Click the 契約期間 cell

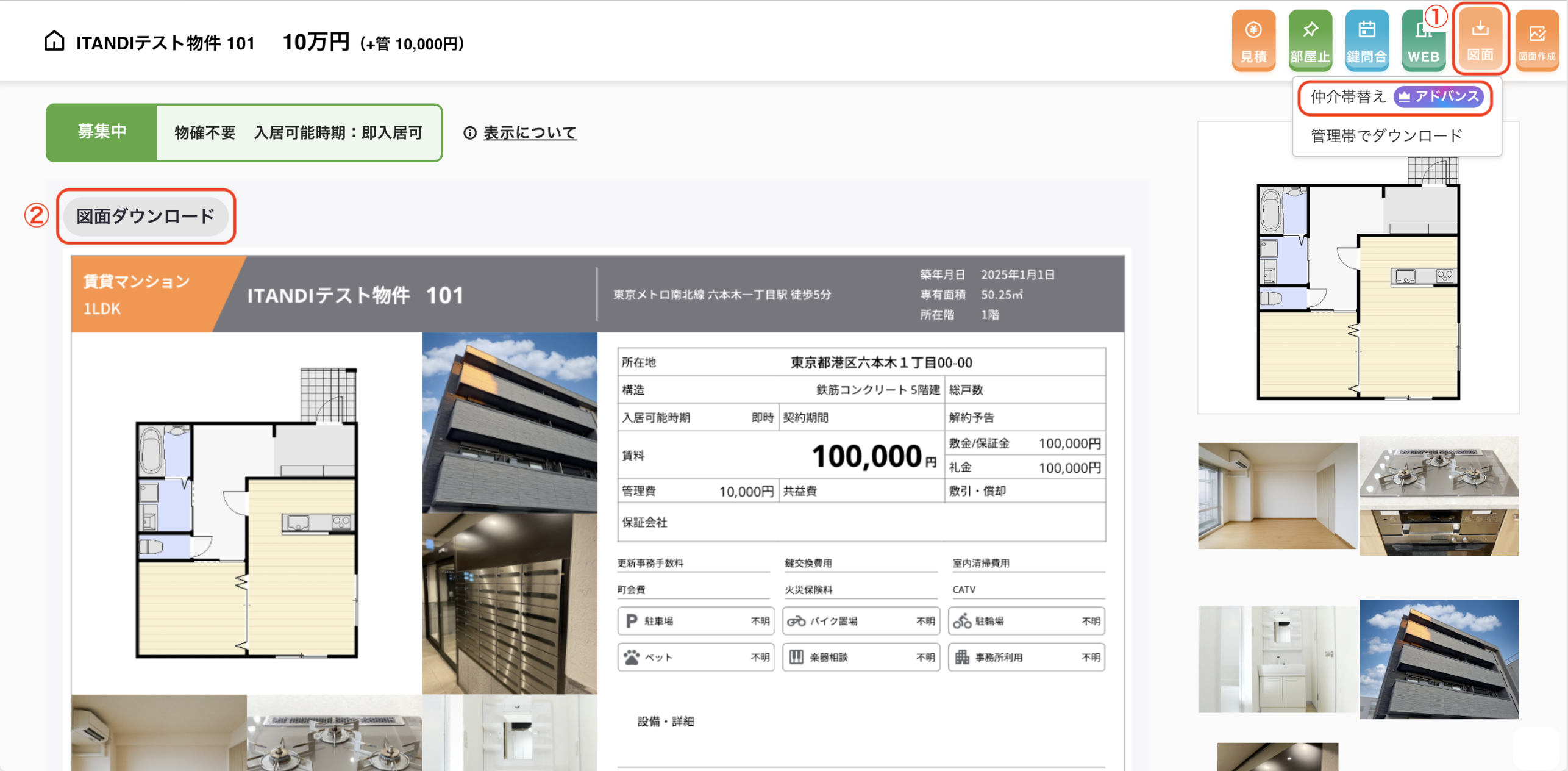tap(861, 417)
